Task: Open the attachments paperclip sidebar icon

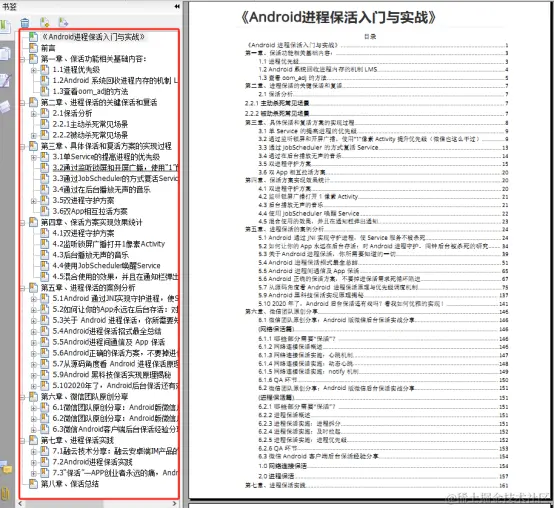Action: tap(5, 493)
